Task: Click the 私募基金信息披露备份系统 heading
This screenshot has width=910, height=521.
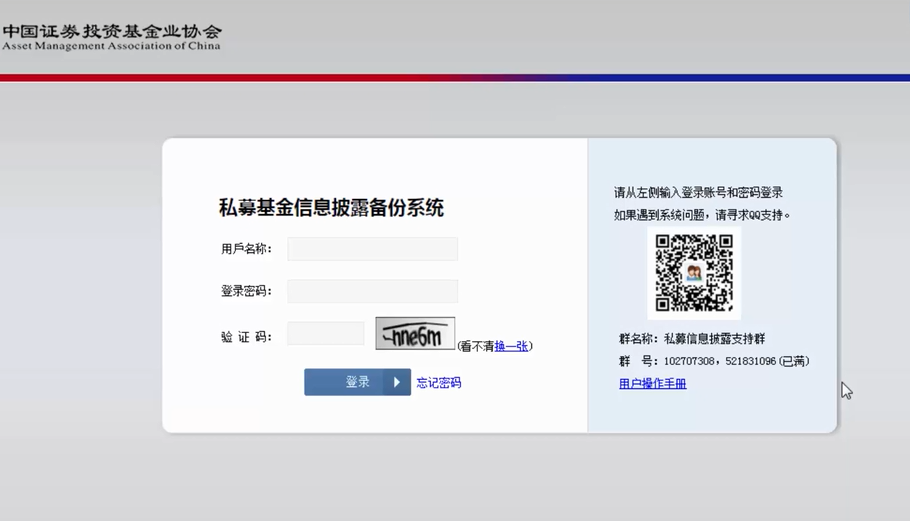Action: [331, 208]
